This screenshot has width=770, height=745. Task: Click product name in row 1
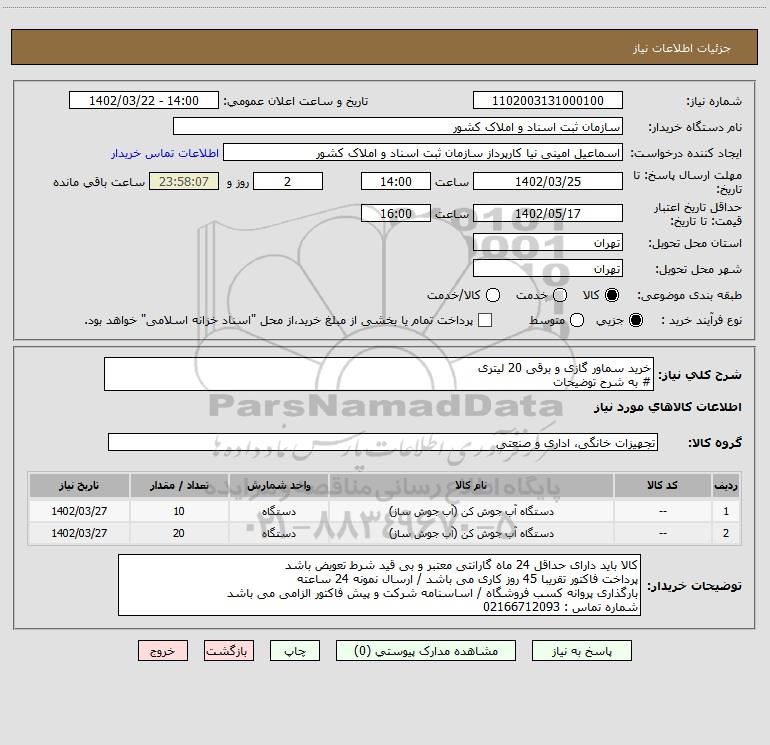(471, 511)
